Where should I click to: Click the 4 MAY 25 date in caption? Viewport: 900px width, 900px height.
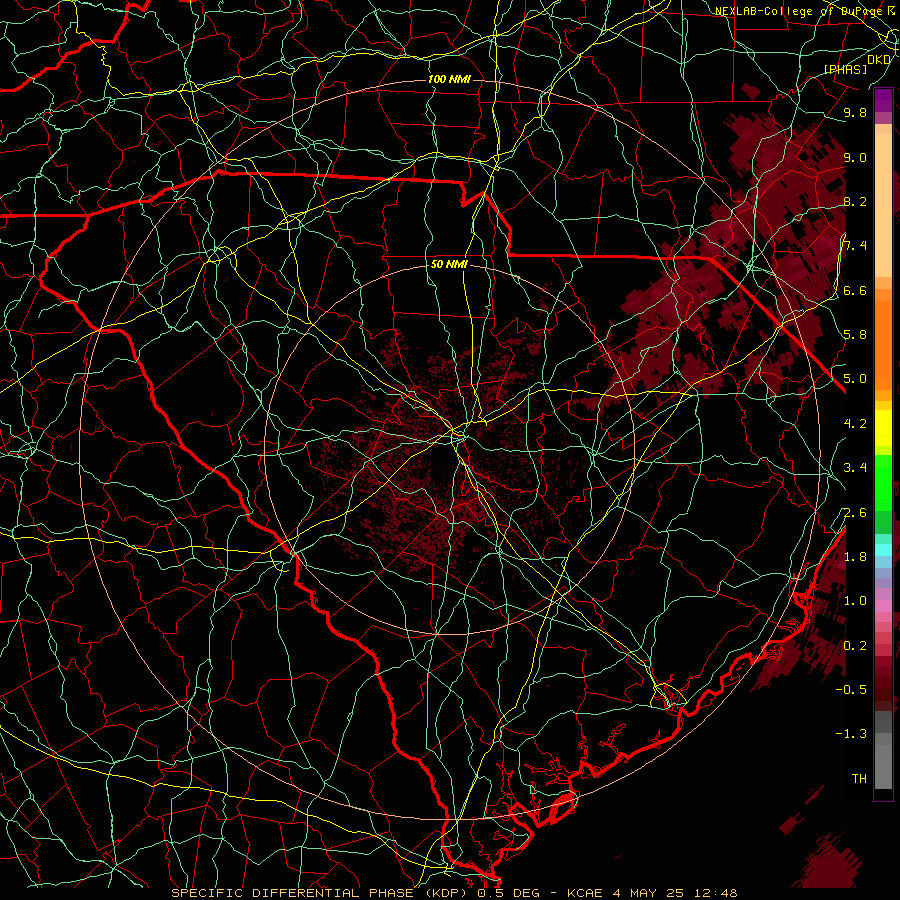point(649,893)
